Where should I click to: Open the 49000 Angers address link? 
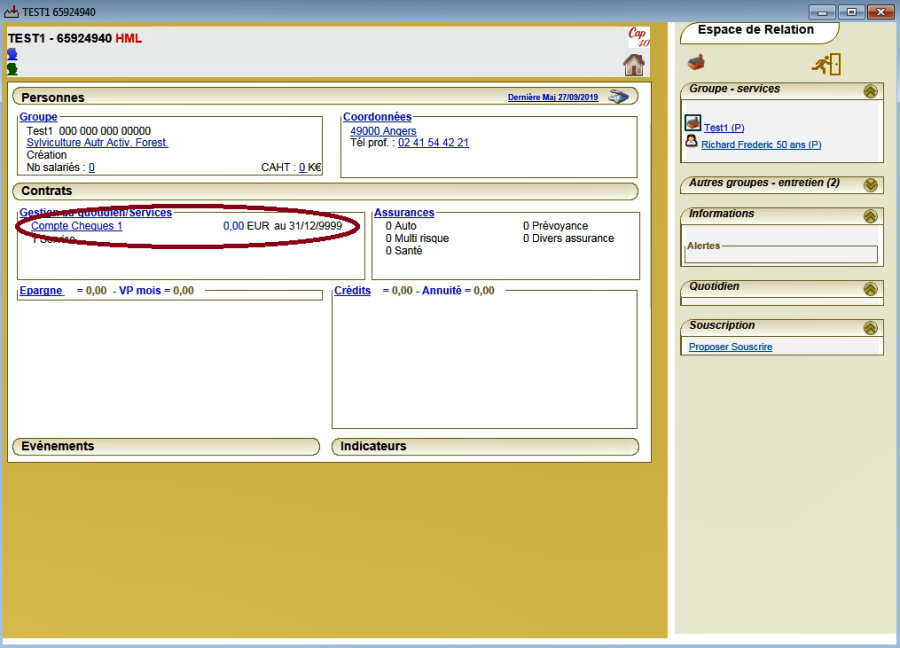[383, 131]
